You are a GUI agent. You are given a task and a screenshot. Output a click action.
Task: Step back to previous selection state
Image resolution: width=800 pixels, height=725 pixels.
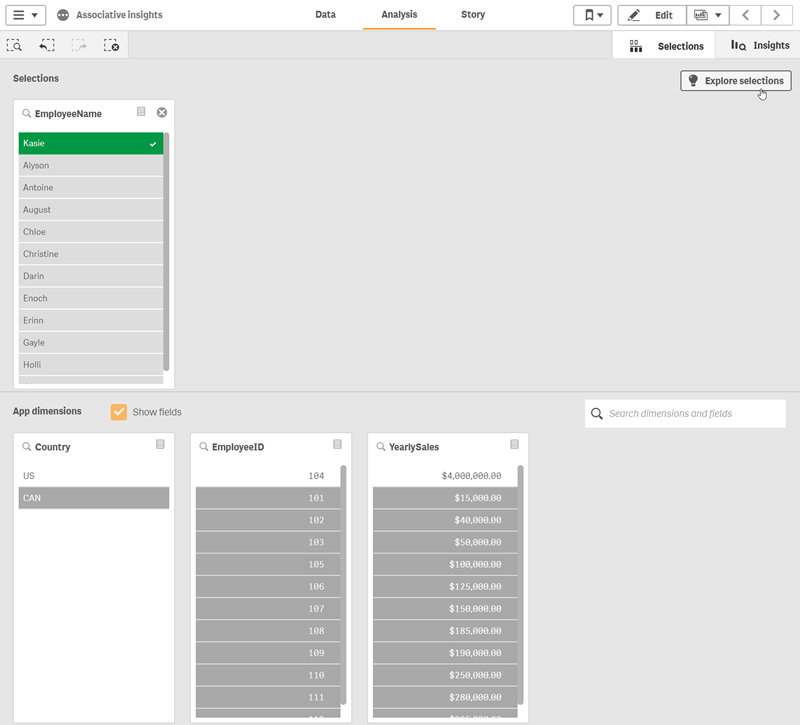(46, 45)
